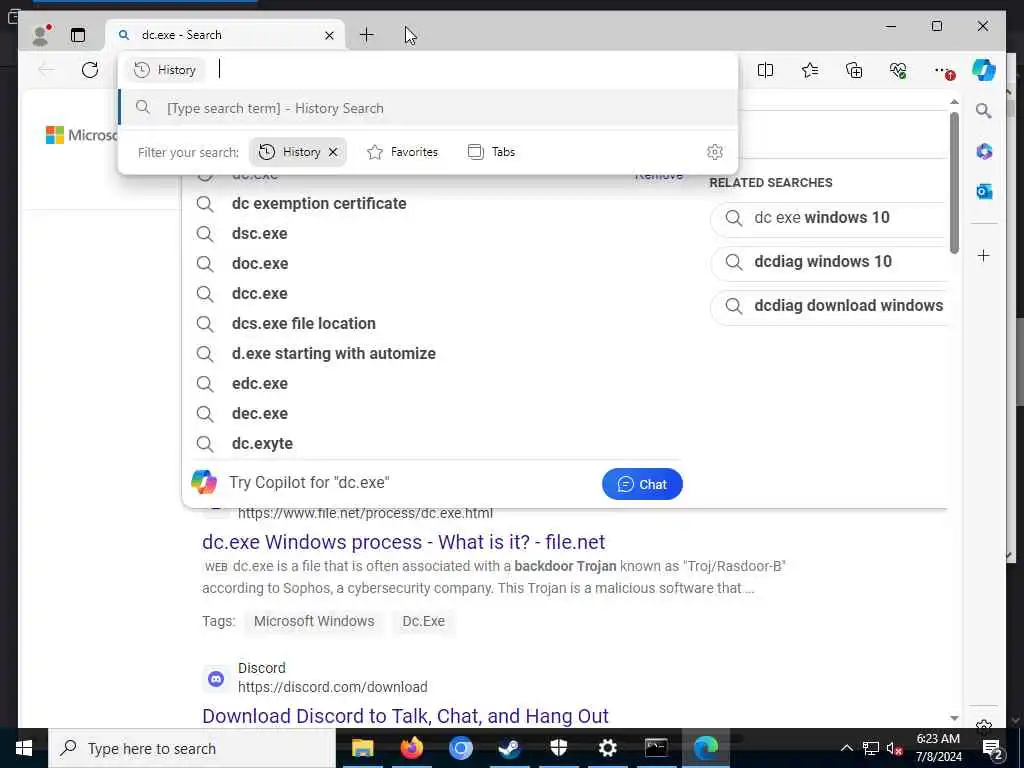Image resolution: width=1024 pixels, height=768 pixels.
Task: Open the https://discord.com/download URL text
Action: [x=332, y=687]
